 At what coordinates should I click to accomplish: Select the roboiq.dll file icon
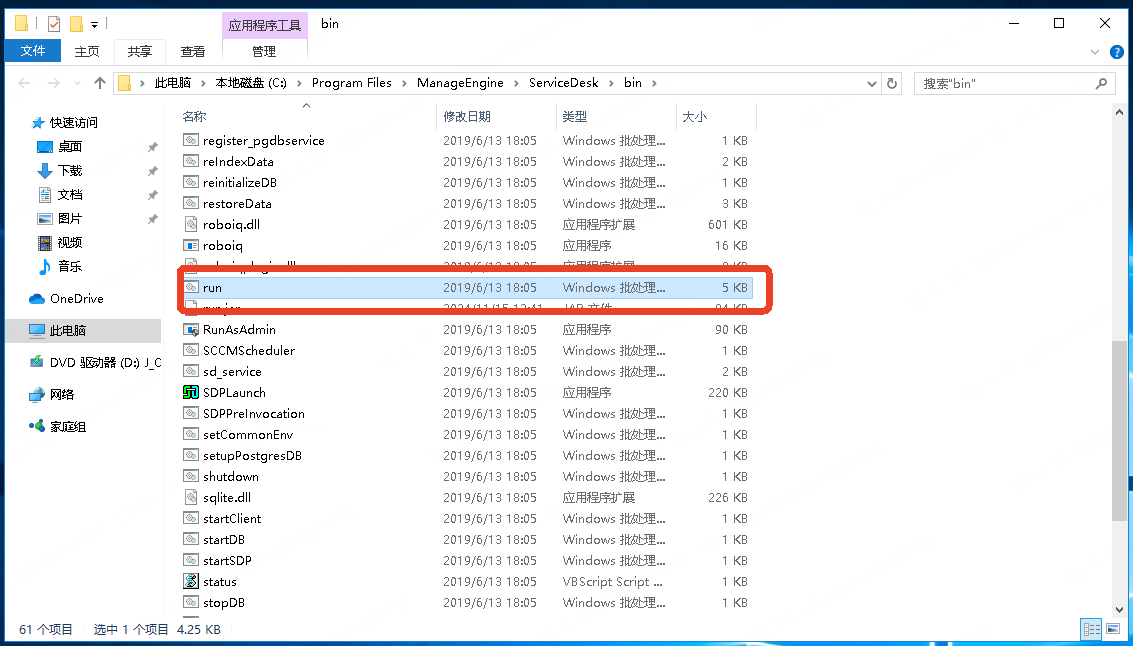[191, 224]
